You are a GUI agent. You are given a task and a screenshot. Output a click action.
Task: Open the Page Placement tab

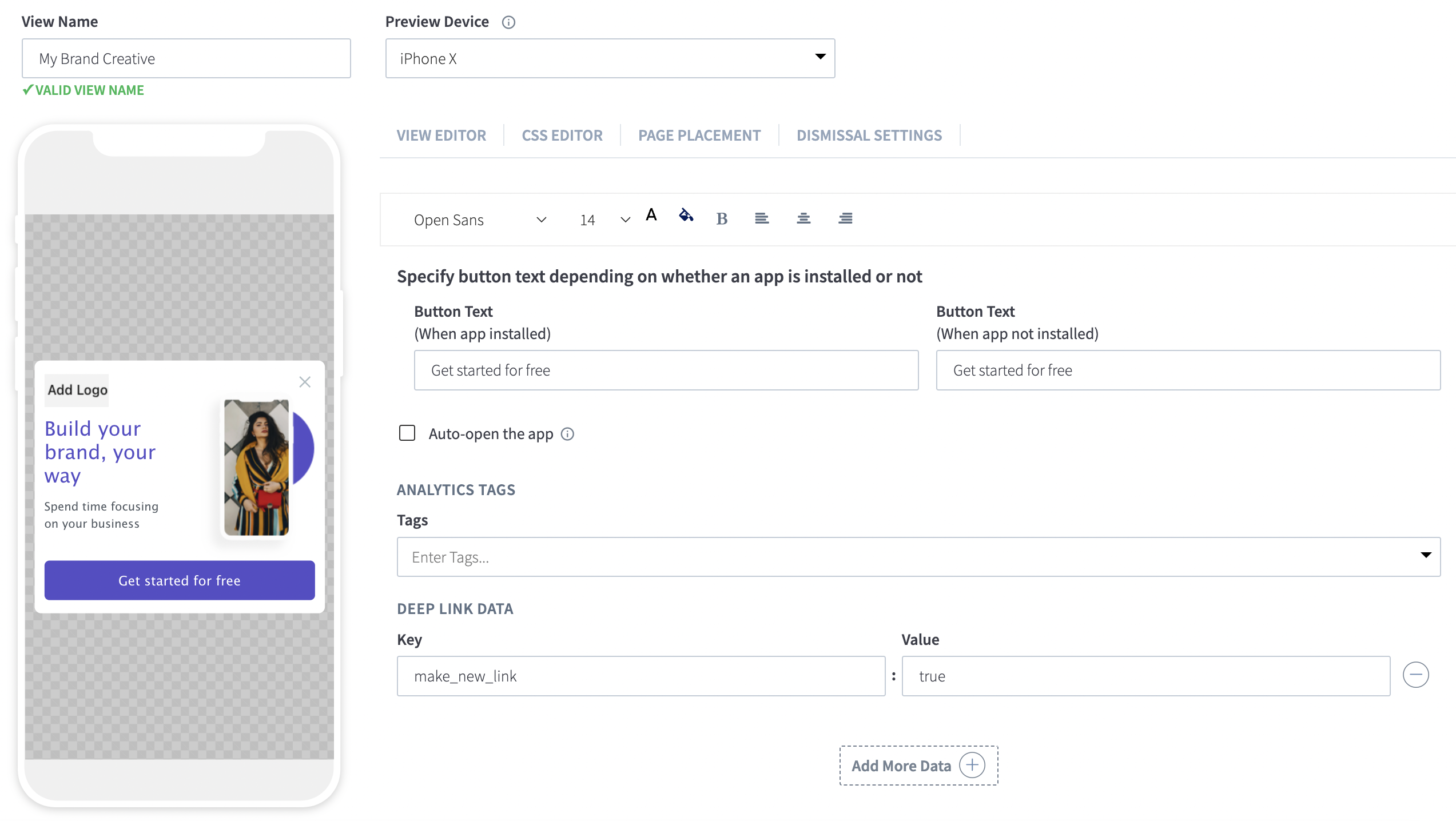pos(699,135)
